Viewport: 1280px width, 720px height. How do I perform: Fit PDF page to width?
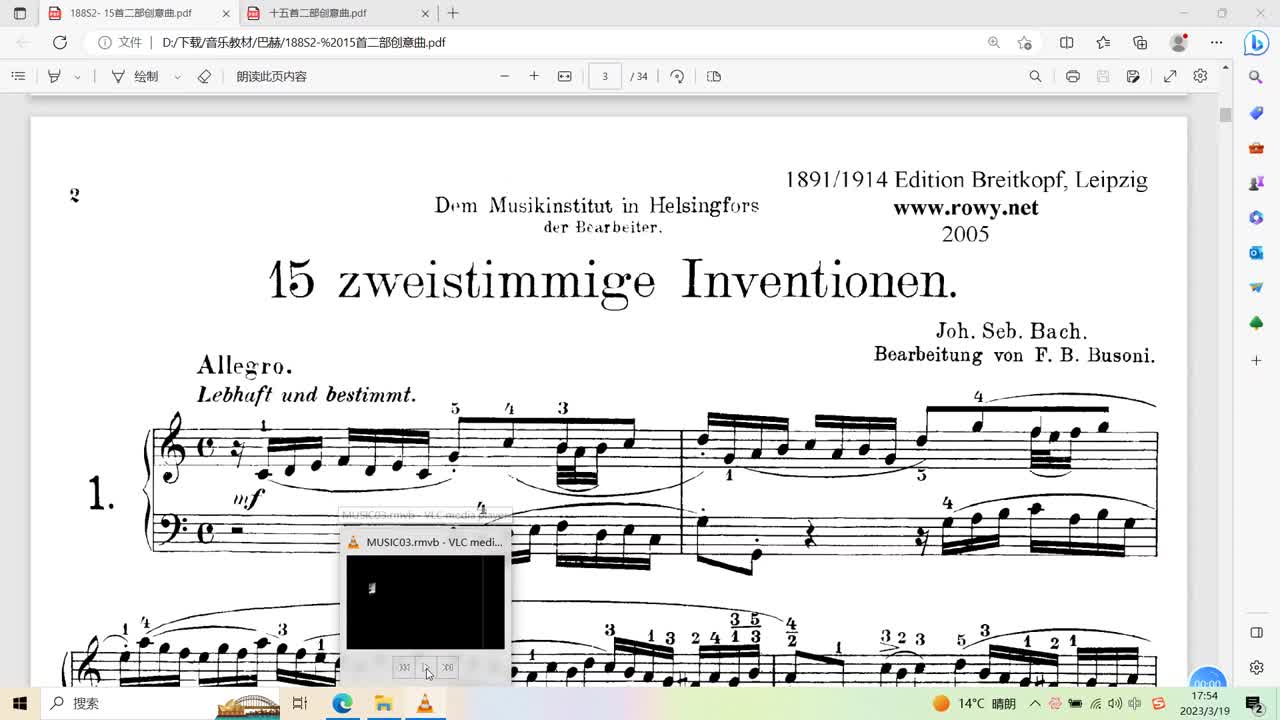click(x=564, y=76)
